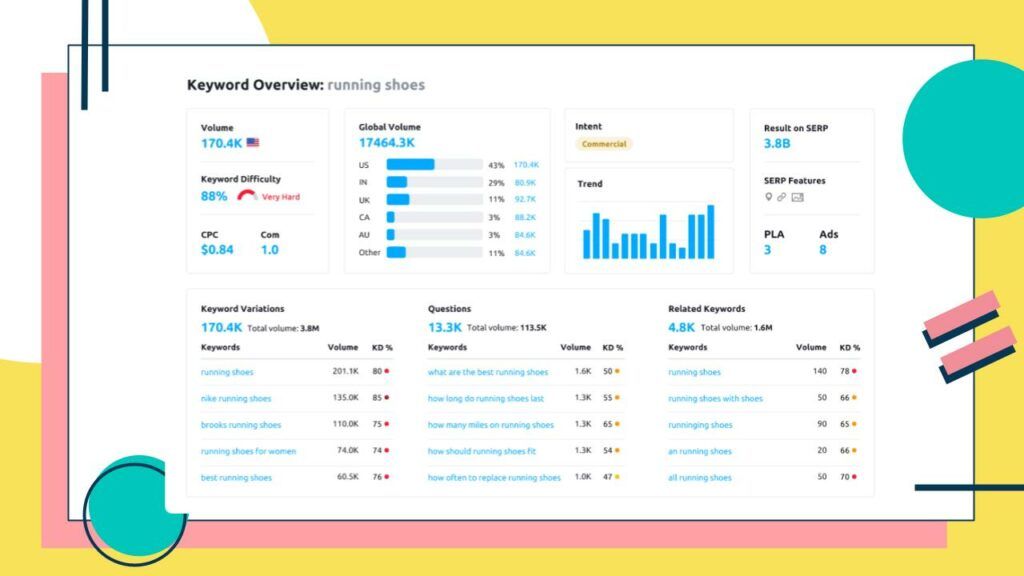Click 'brooks running shoes' keyword link

point(241,425)
